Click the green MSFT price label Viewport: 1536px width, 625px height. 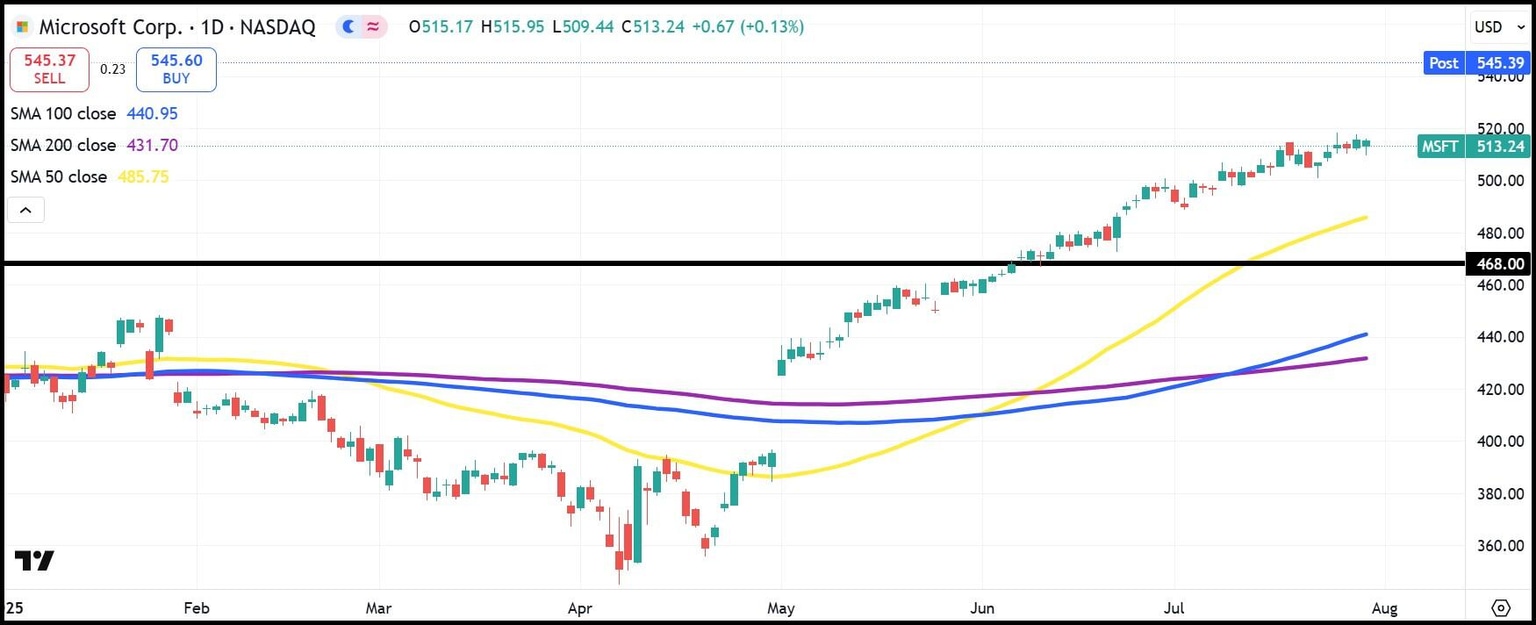[x=1440, y=146]
